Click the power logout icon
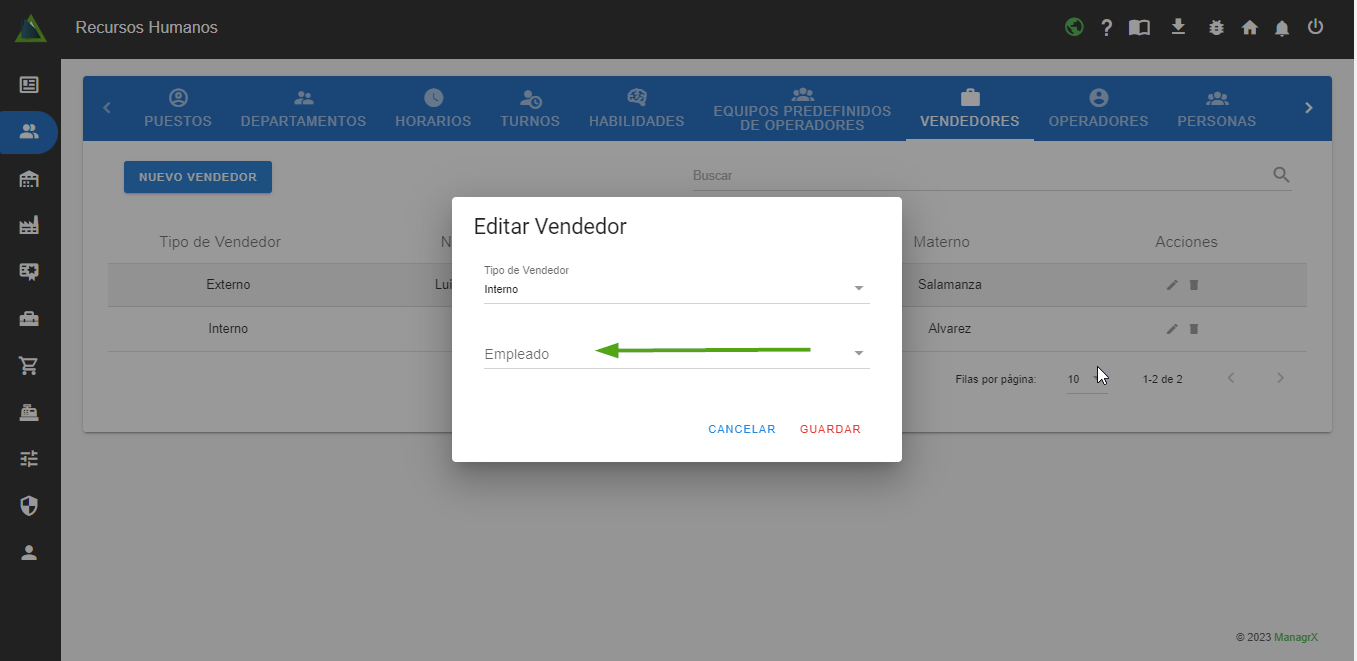Image resolution: width=1357 pixels, height=661 pixels. click(x=1315, y=27)
